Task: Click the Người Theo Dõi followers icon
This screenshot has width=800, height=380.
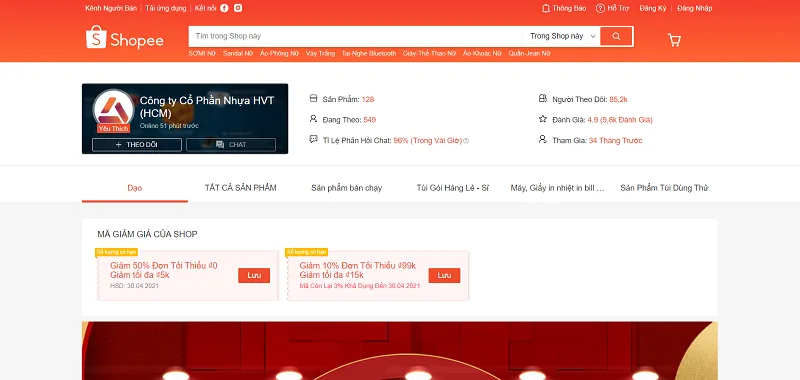Action: tap(543, 98)
